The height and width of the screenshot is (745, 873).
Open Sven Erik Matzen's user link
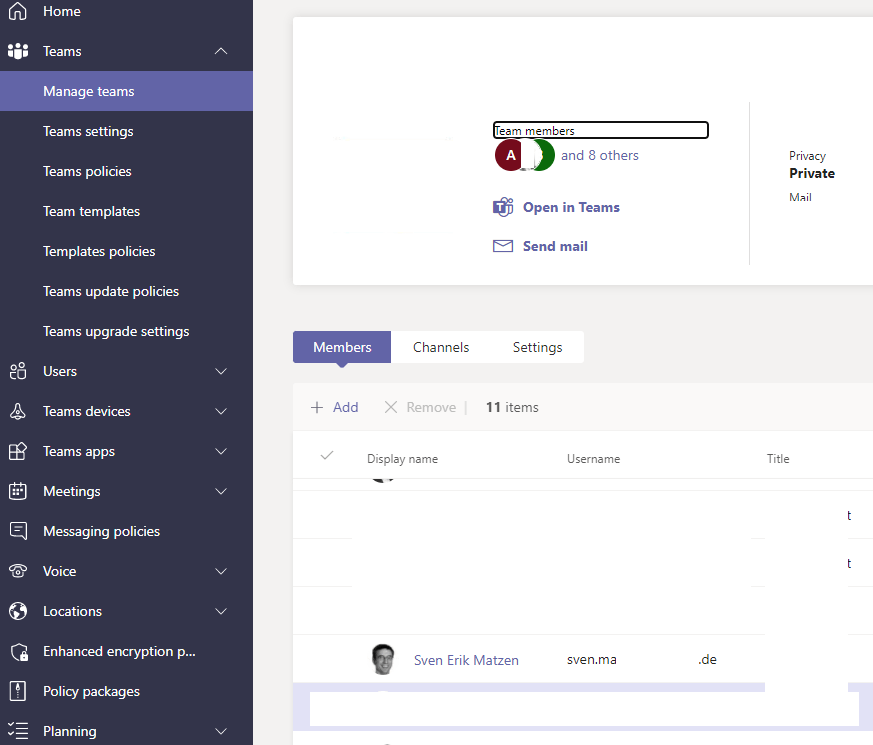click(466, 660)
